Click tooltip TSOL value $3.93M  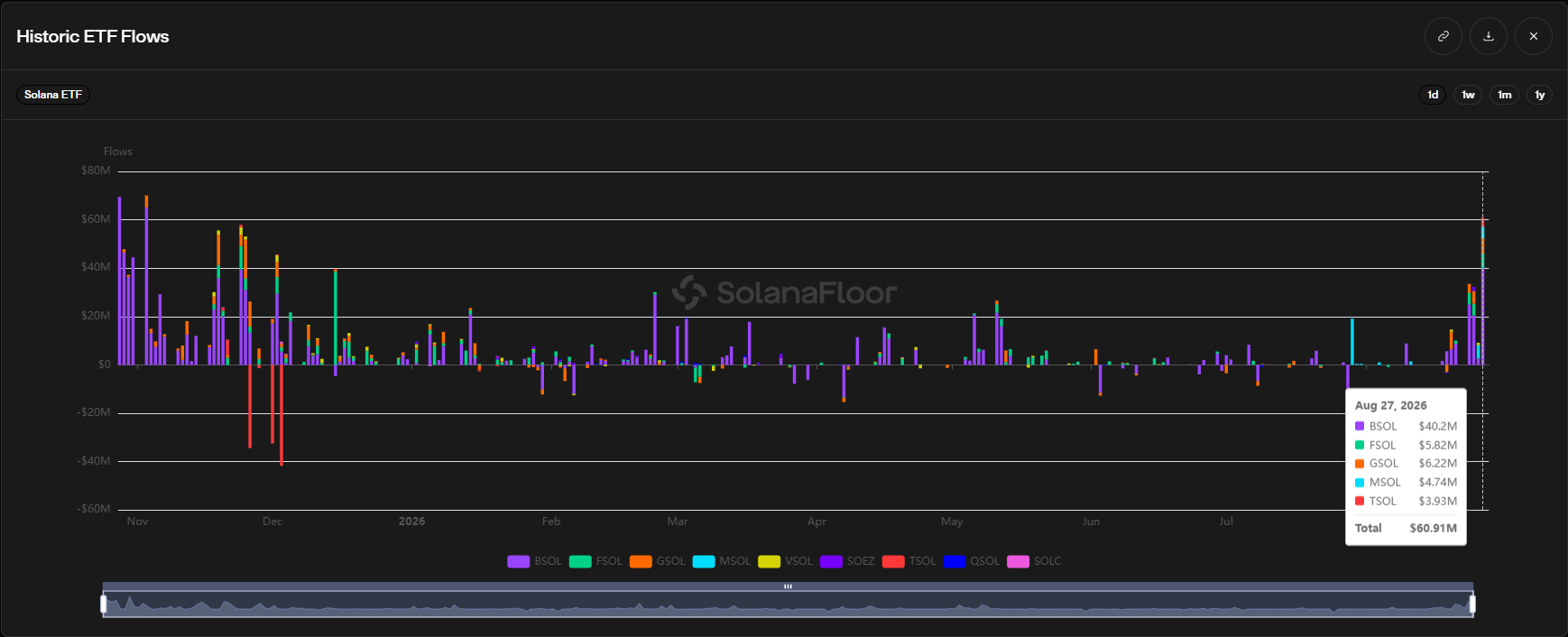point(1437,502)
